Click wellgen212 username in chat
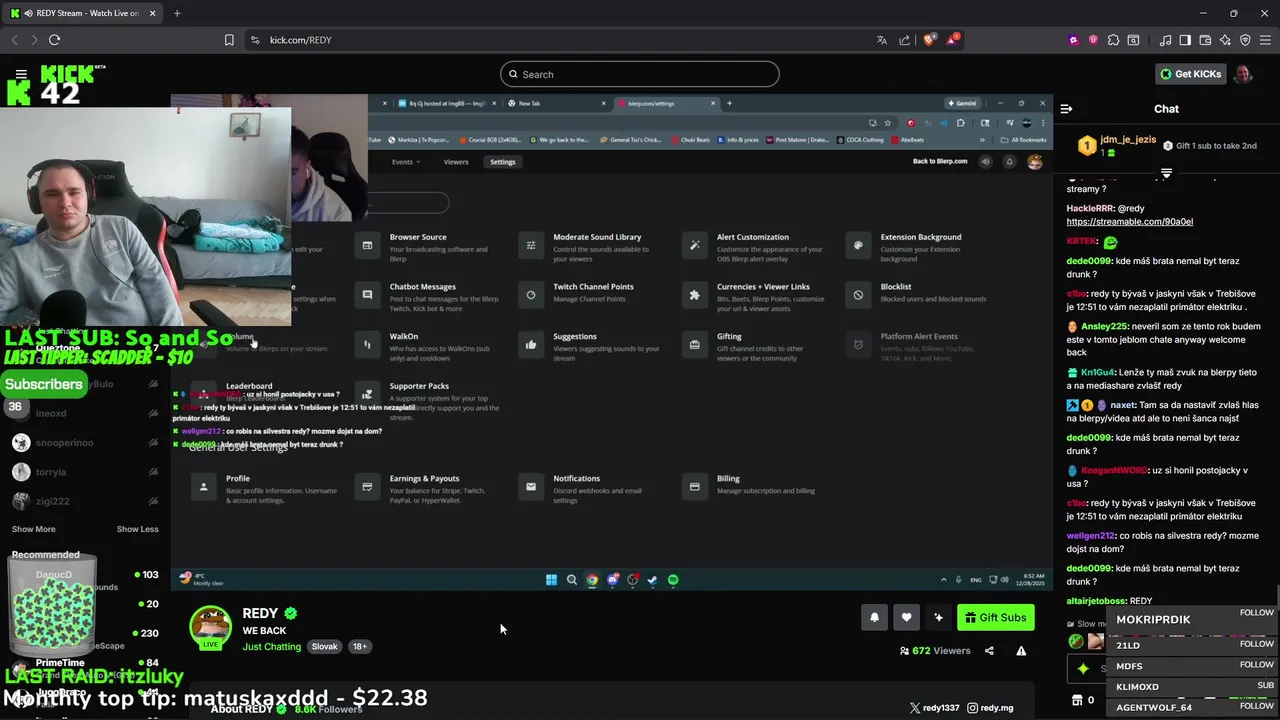Screen dimensions: 1280x720 click(1090, 536)
